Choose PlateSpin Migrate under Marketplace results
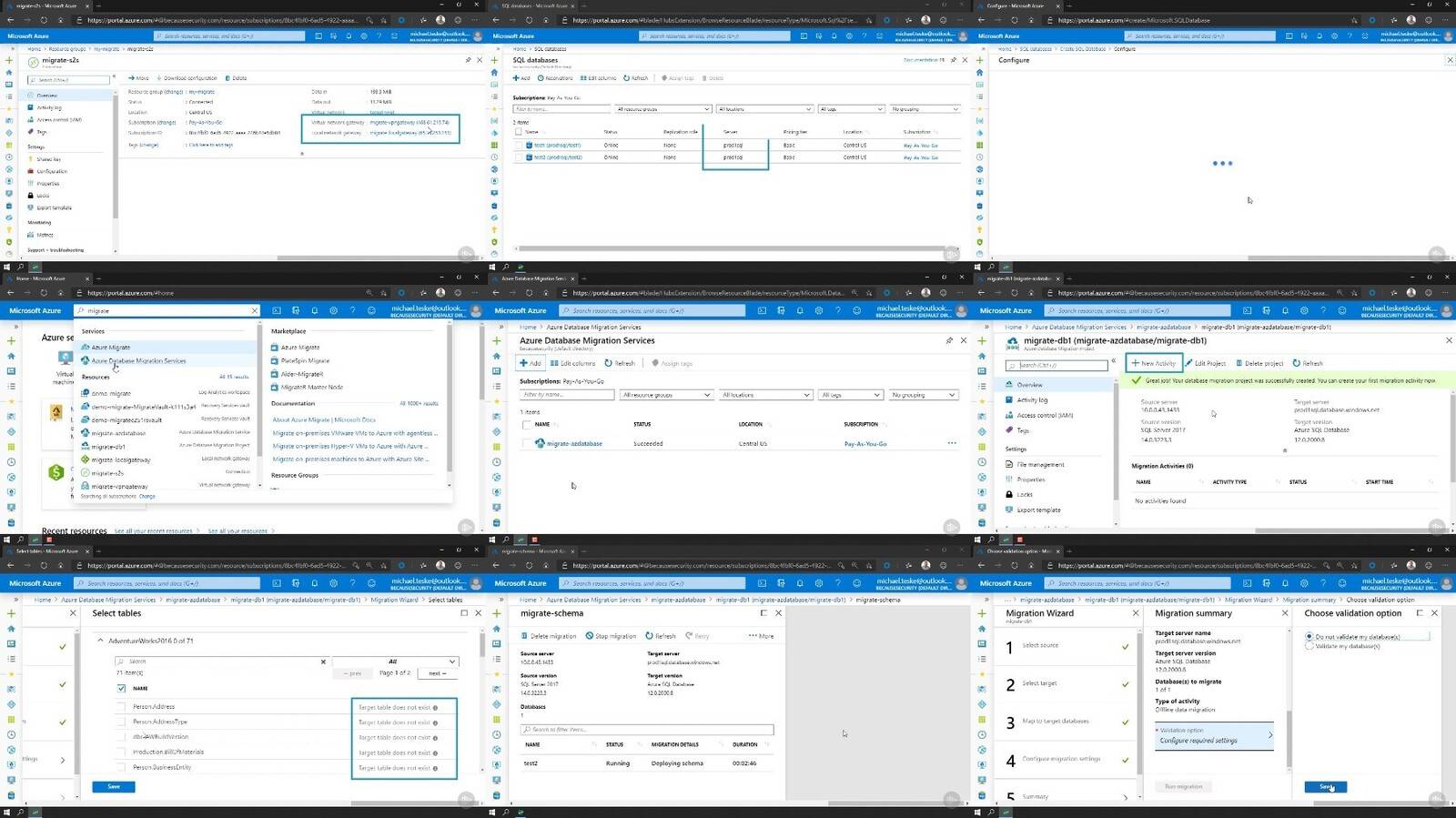Screen dimensions: 1456x818 click(305, 360)
